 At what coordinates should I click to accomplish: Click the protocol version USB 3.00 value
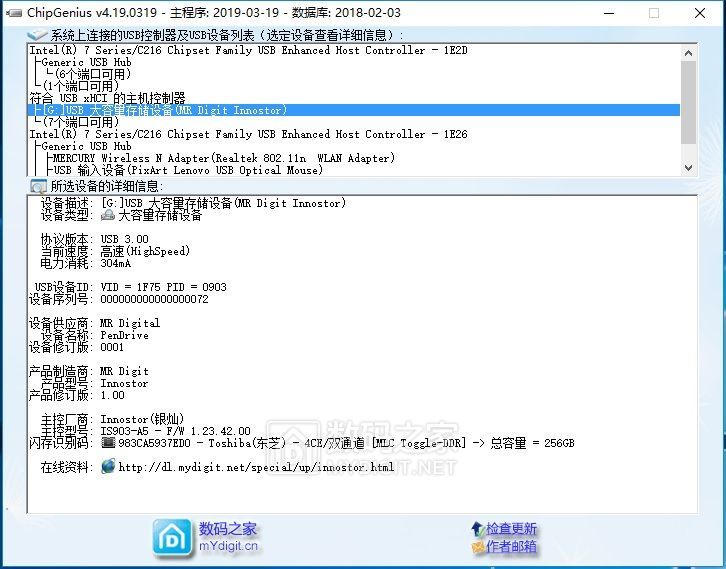125,239
